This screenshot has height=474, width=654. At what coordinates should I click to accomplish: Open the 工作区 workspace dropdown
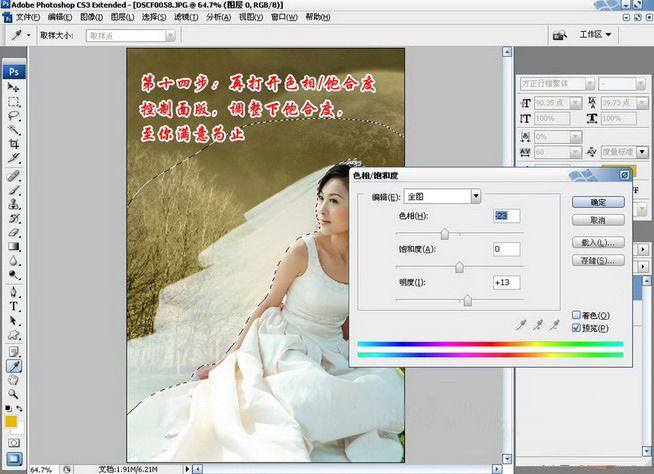point(596,35)
